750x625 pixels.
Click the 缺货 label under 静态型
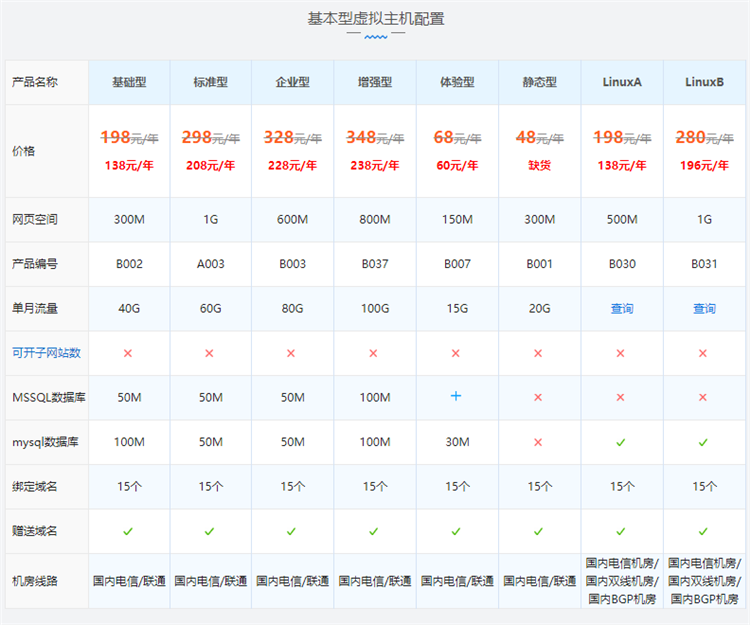[x=539, y=165]
